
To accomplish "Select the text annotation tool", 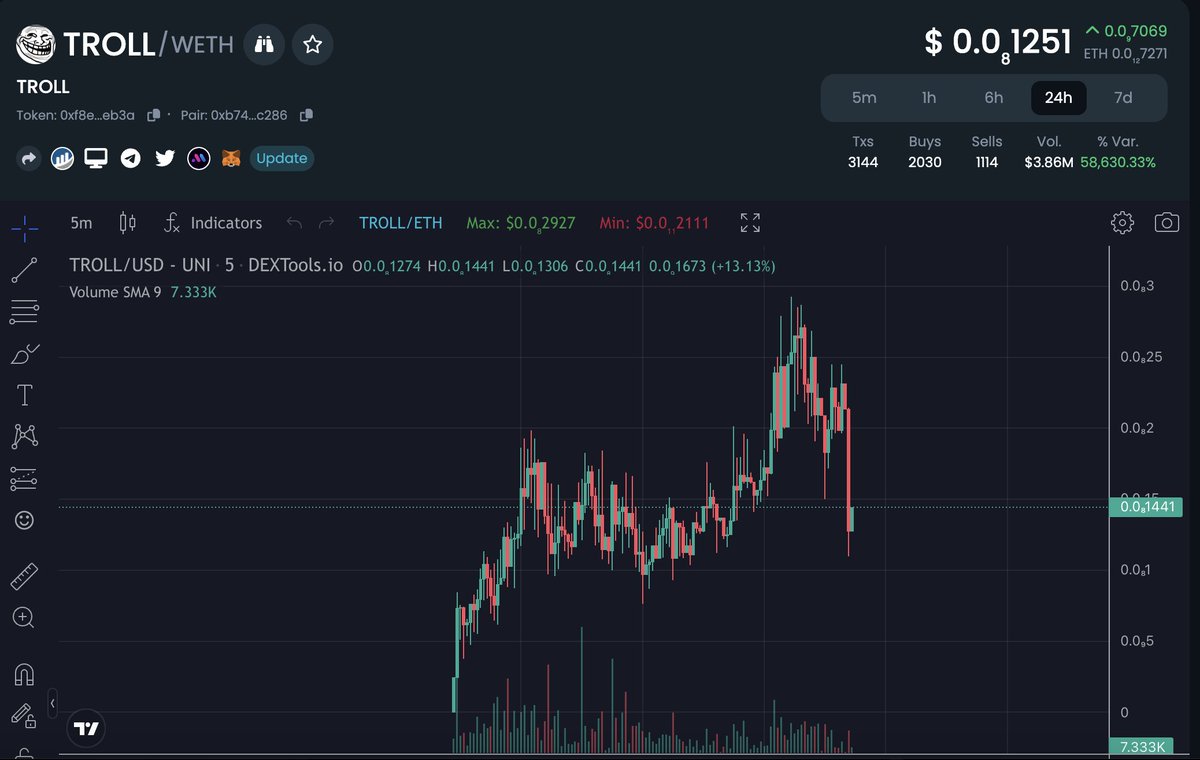I will point(24,394).
